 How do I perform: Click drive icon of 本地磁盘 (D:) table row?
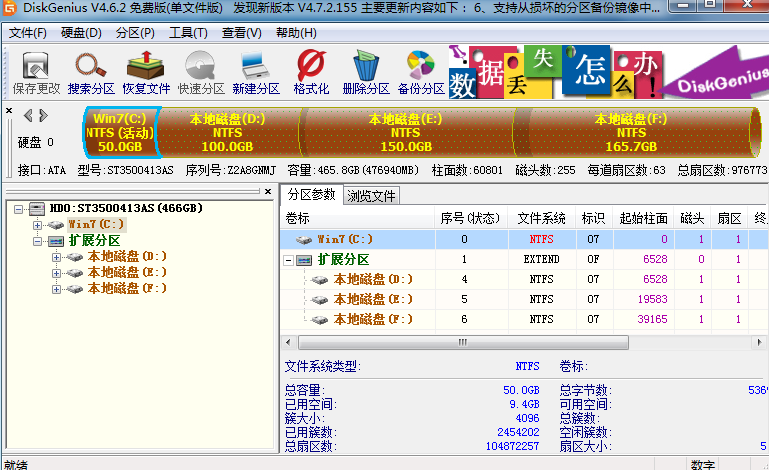[319, 280]
